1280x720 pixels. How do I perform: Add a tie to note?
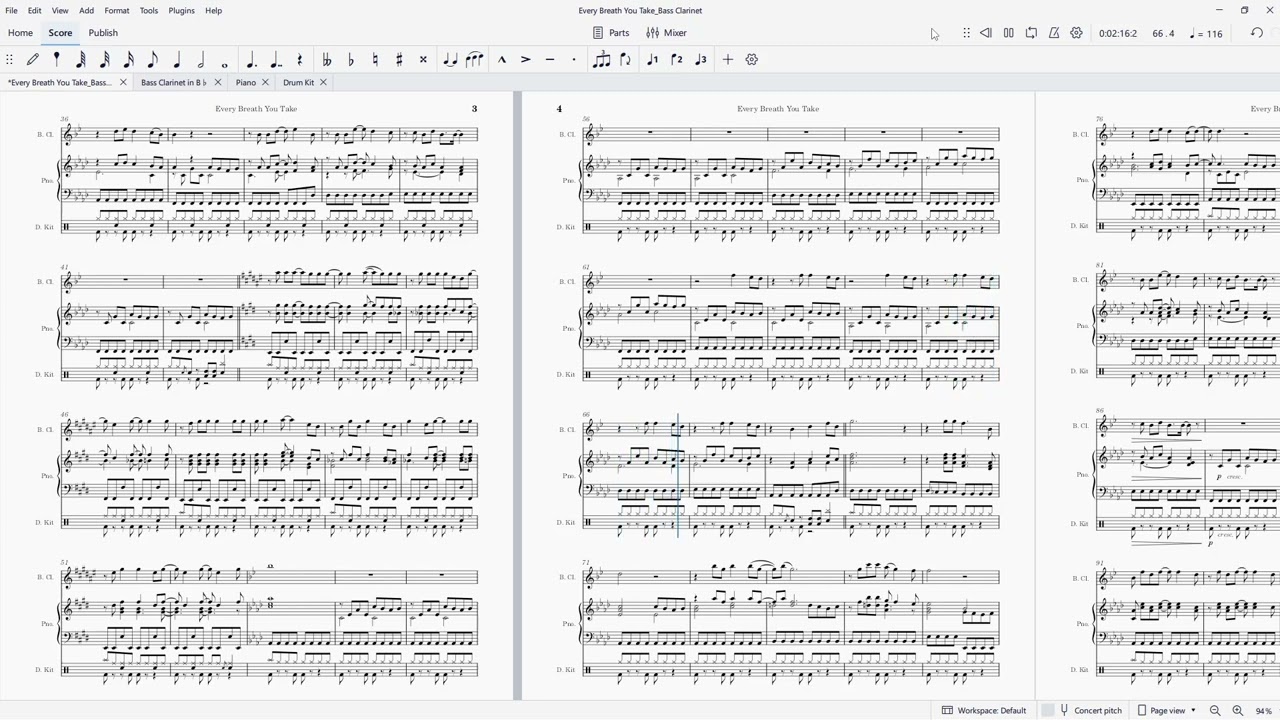pos(450,60)
